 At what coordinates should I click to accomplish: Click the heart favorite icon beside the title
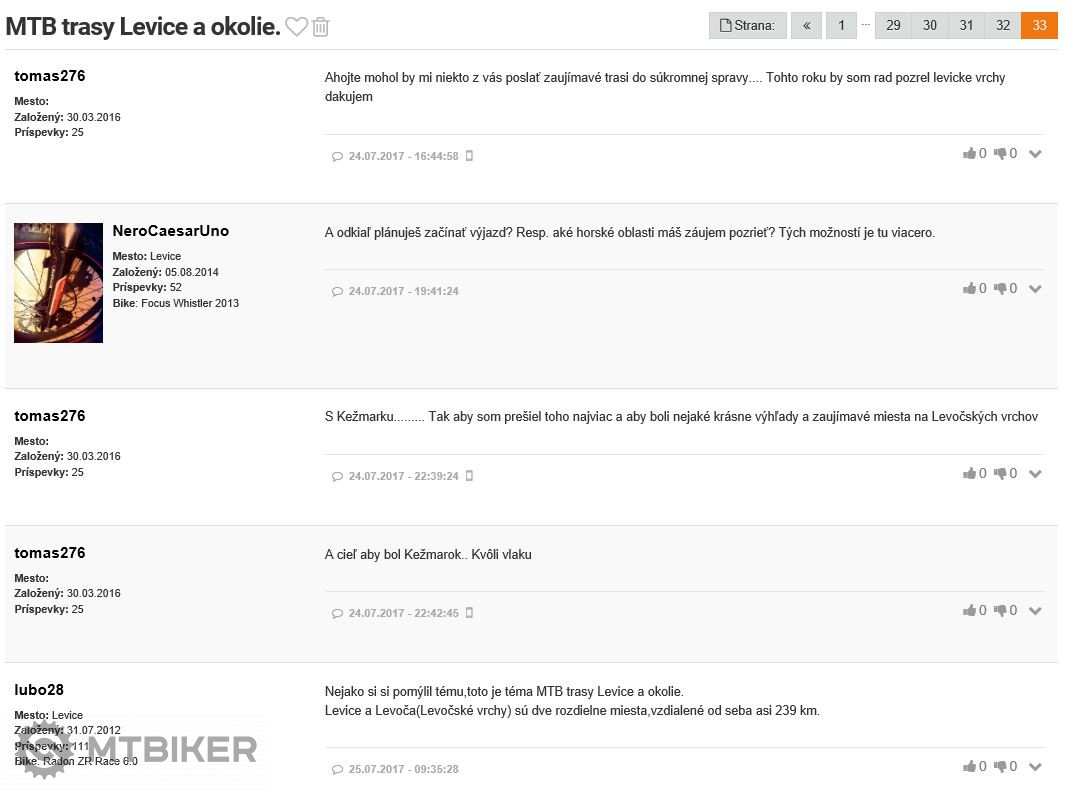click(x=296, y=27)
